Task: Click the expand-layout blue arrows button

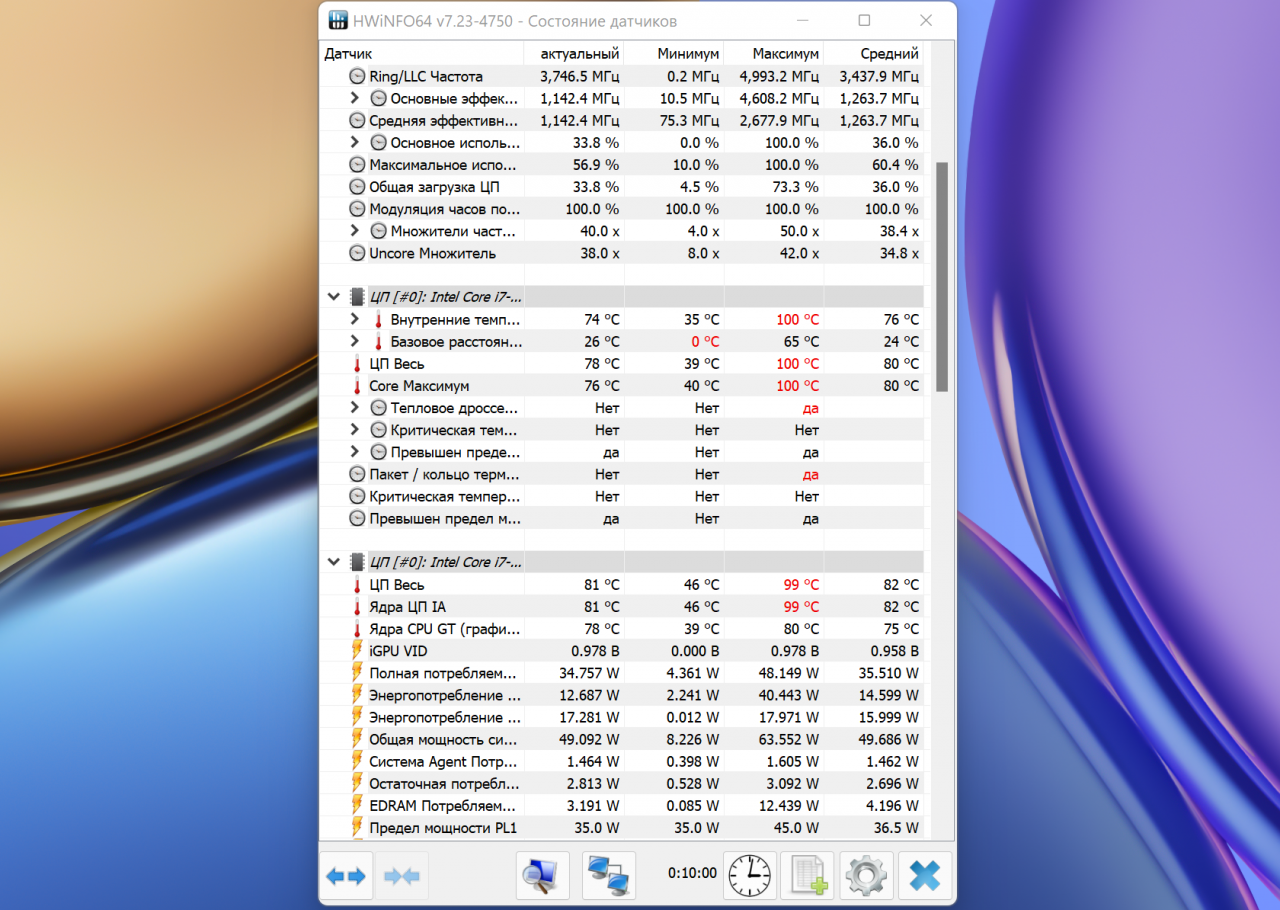Action: [x=346, y=876]
